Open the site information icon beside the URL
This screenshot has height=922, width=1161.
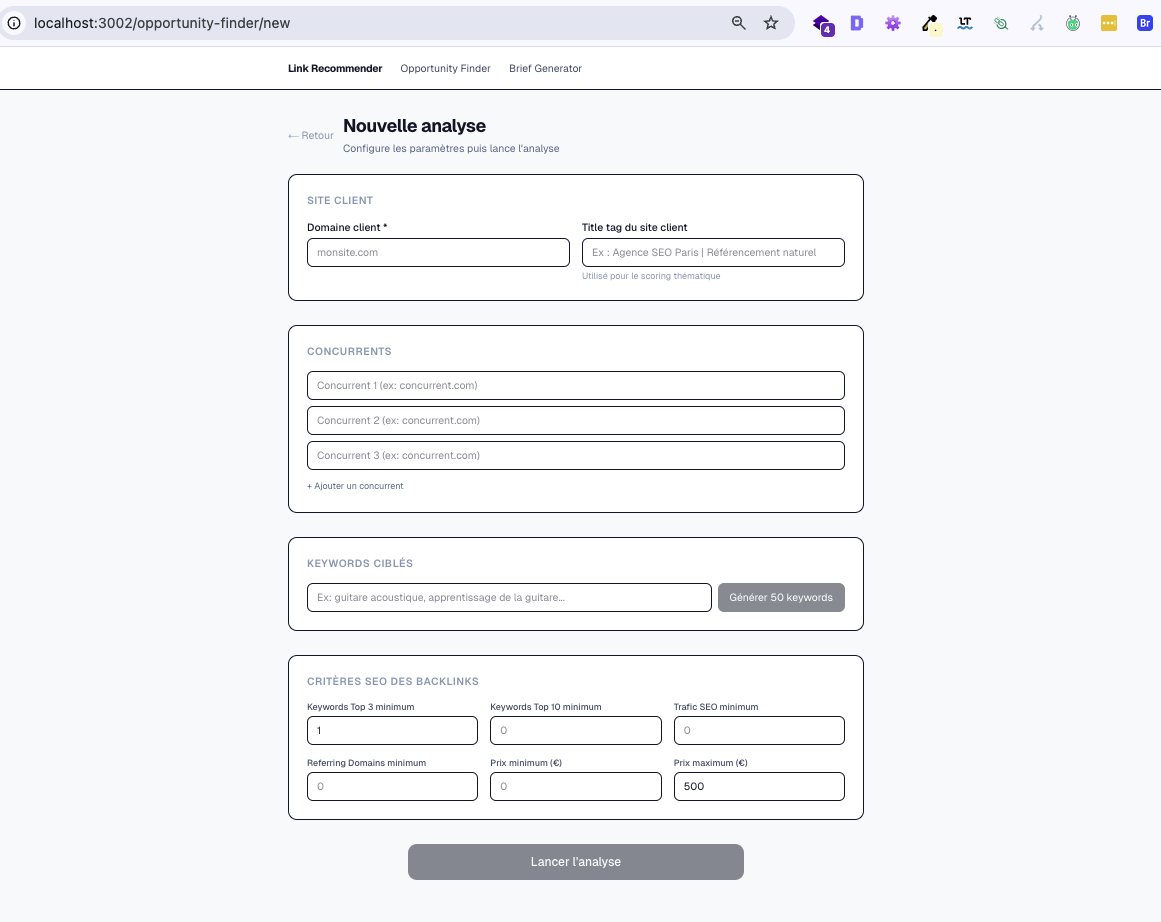coord(14,23)
